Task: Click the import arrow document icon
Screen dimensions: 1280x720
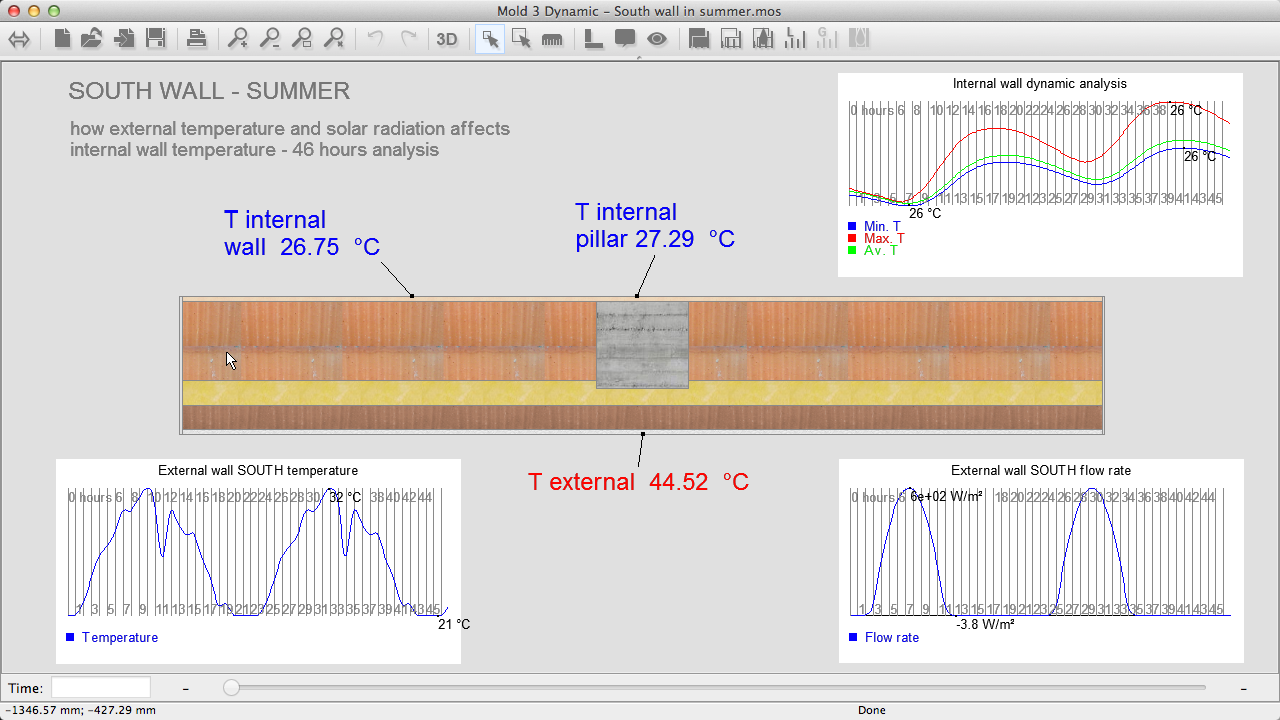Action: pyautogui.click(x=124, y=39)
